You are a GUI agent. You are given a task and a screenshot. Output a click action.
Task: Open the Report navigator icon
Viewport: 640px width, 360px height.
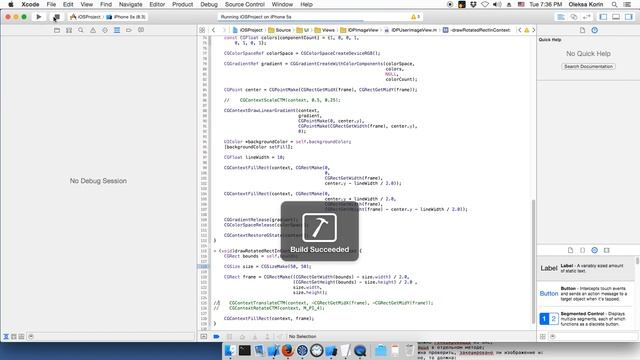[141, 30]
